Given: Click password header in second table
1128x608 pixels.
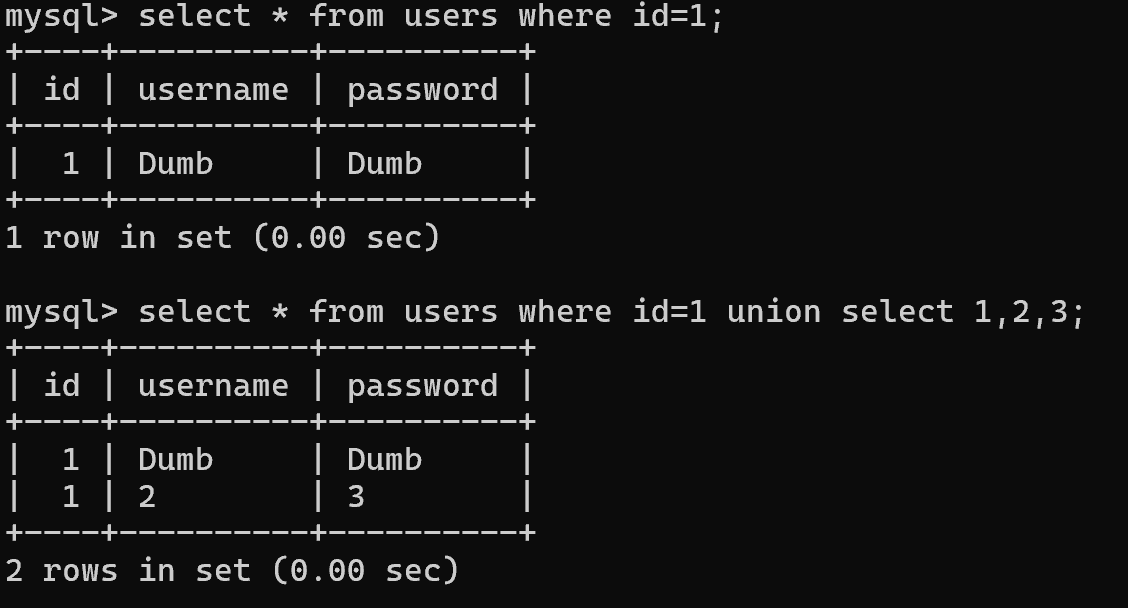Looking at the screenshot, I should tap(422, 388).
